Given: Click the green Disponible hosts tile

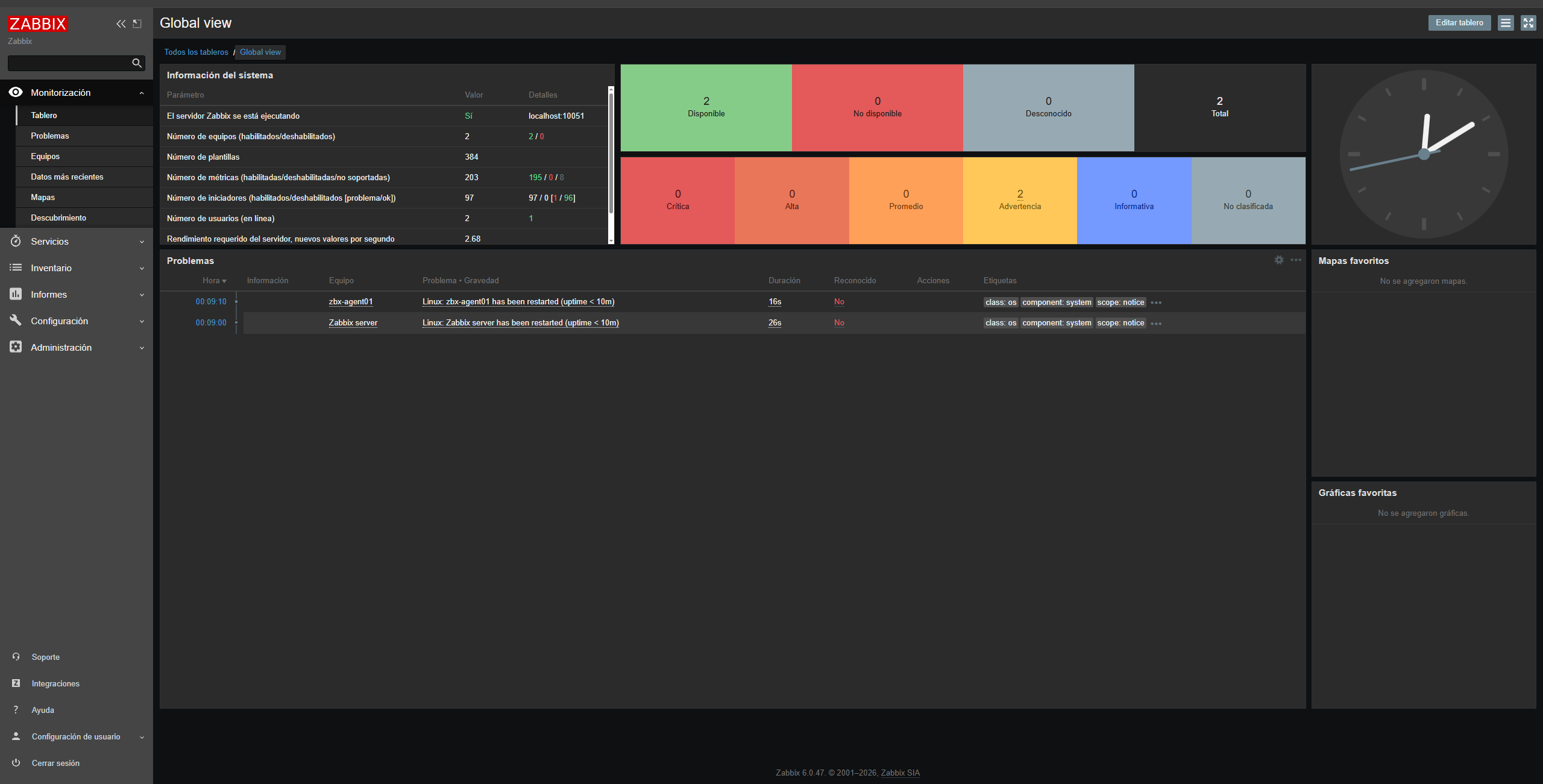Looking at the screenshot, I should [706, 107].
